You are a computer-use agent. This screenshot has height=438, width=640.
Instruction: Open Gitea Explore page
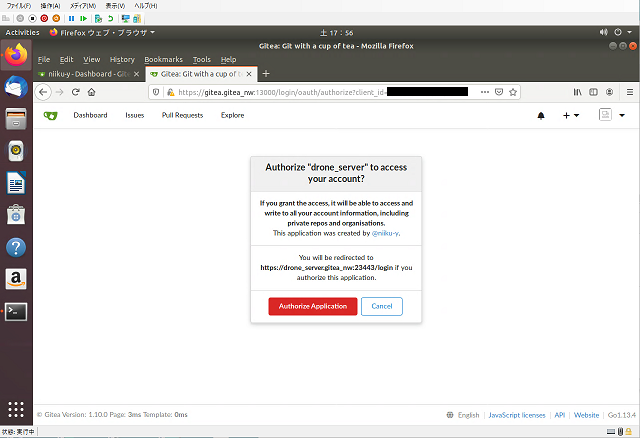point(233,115)
